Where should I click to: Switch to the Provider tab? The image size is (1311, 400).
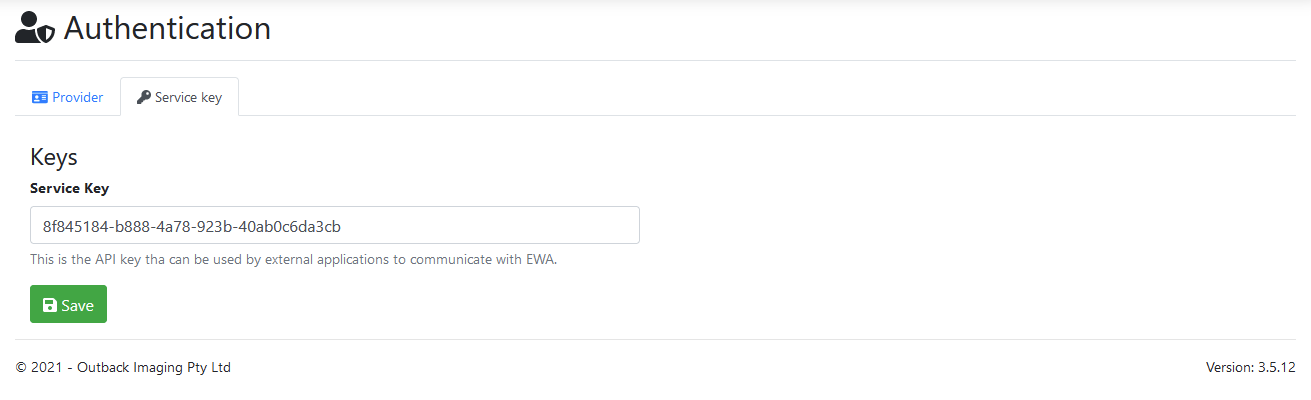click(x=68, y=97)
